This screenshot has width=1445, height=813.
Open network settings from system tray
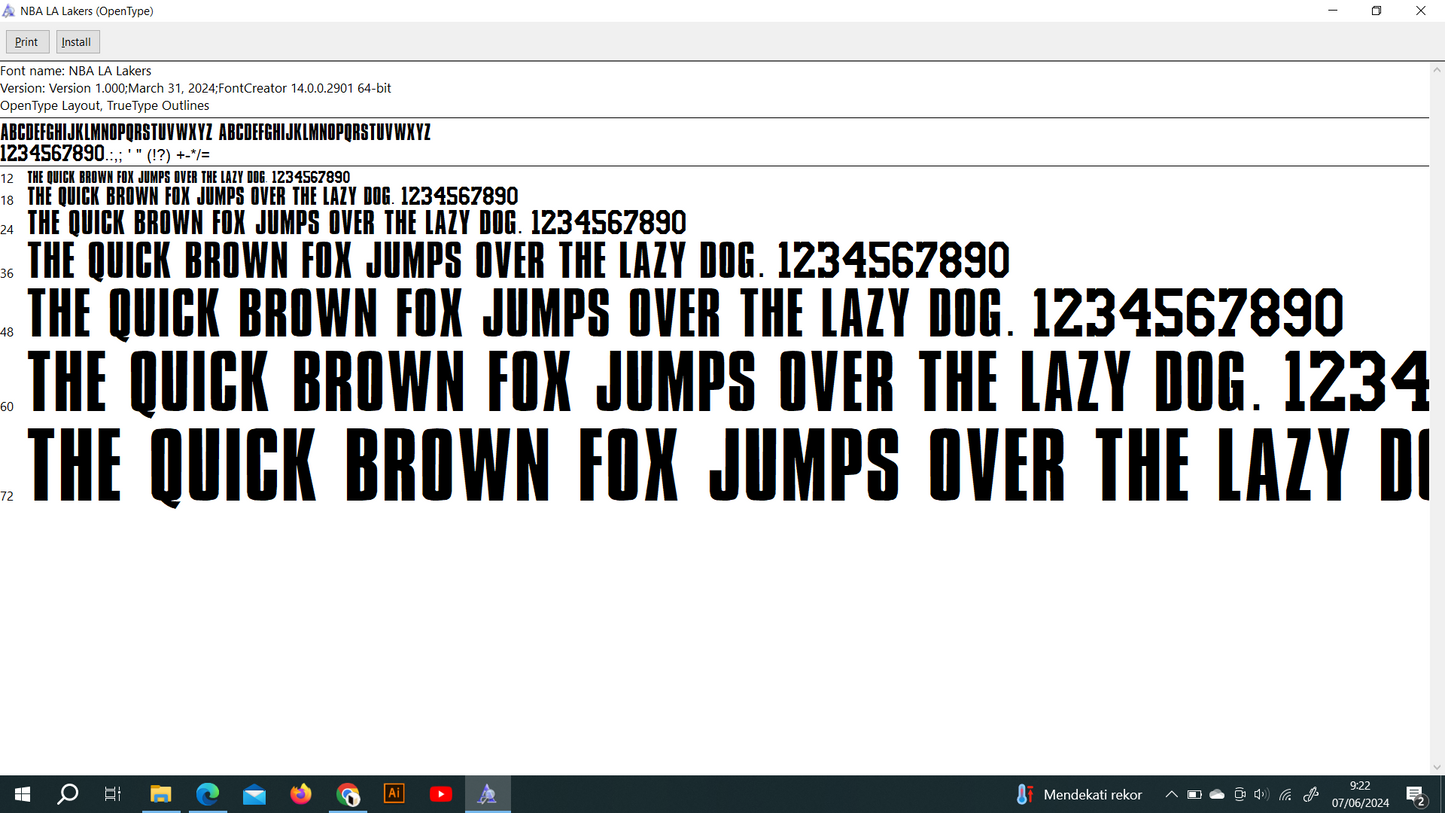(x=1286, y=794)
